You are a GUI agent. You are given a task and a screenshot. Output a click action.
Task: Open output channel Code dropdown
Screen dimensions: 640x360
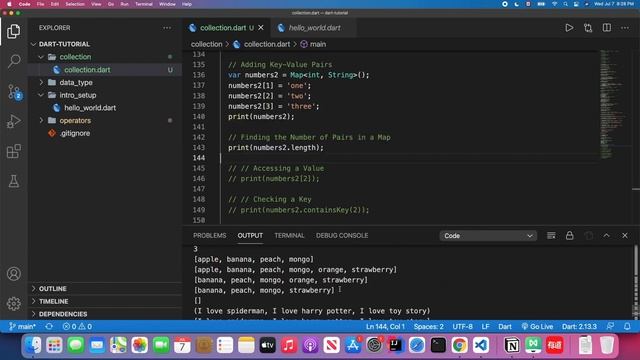pyautogui.click(x=488, y=236)
